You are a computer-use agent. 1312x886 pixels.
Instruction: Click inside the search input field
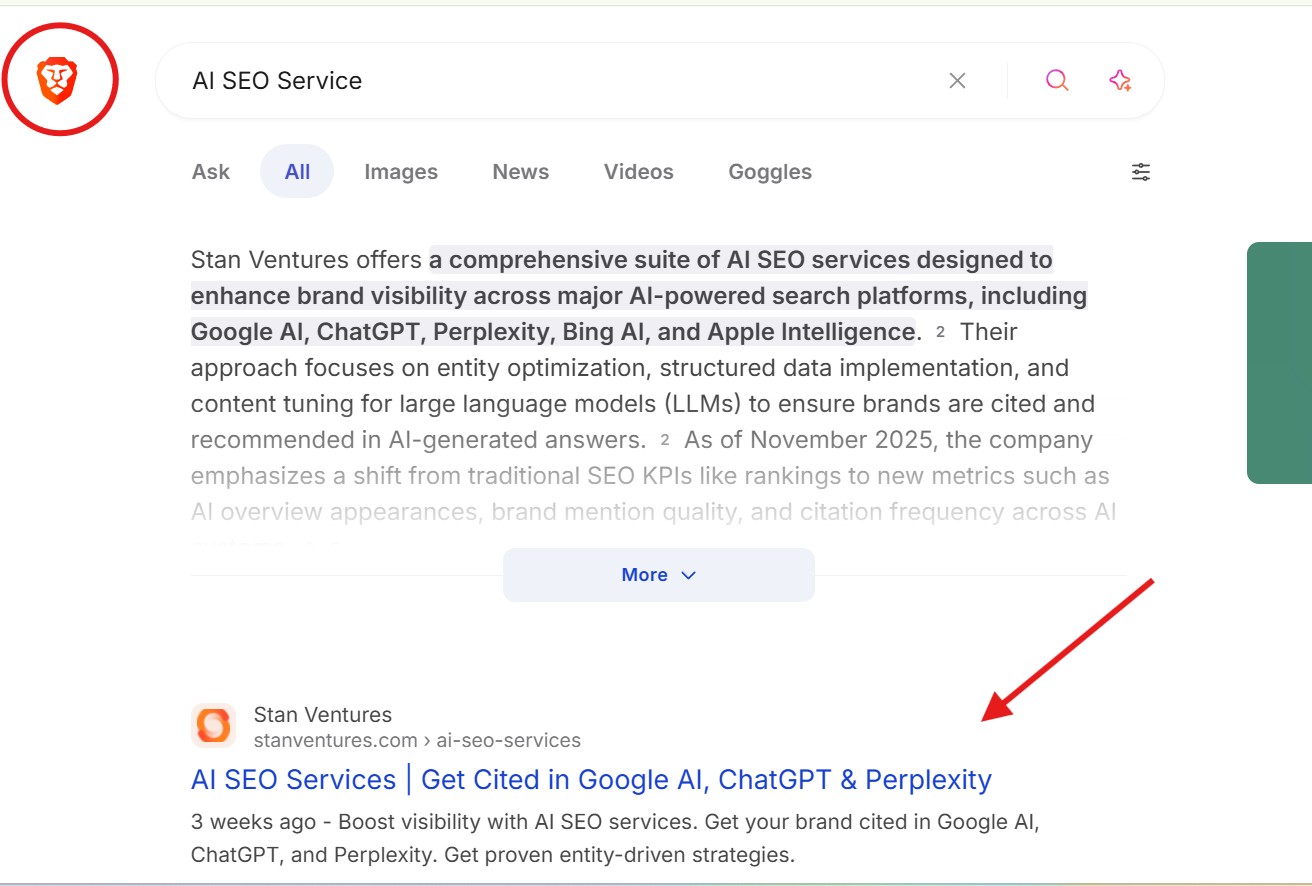[x=500, y=80]
